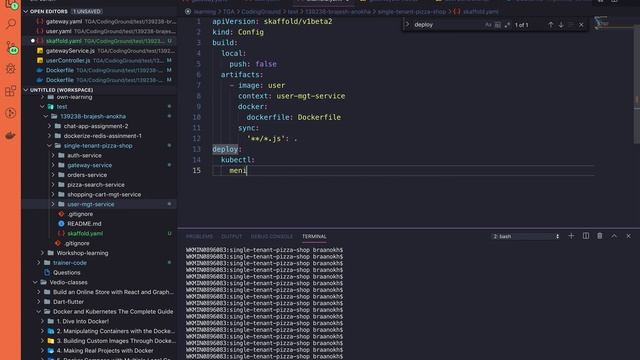Click the play-circle icon in activity bar
Screen dimensions: 640x360
(11, 113)
